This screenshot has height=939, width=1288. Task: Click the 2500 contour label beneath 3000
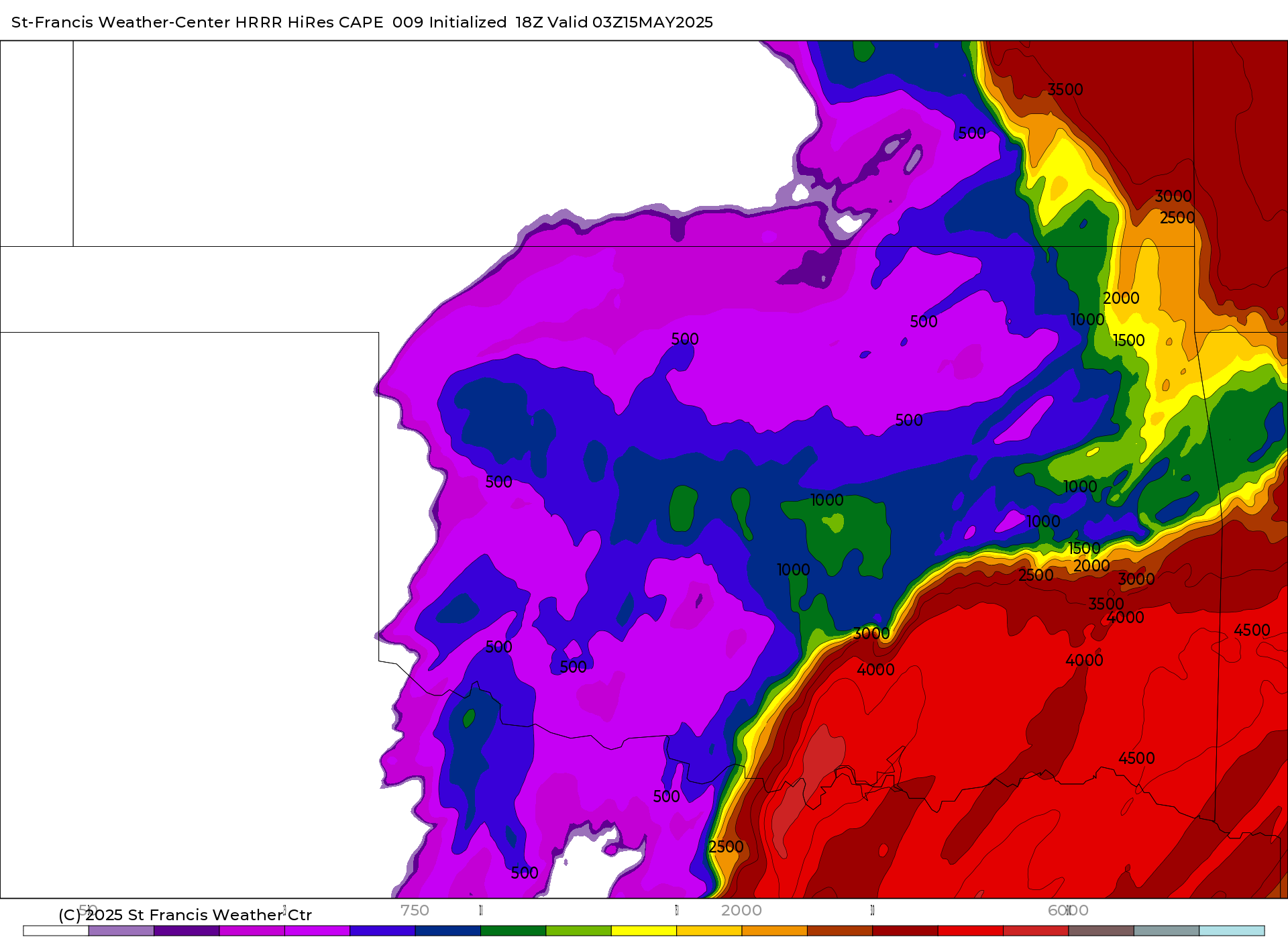click(1177, 218)
